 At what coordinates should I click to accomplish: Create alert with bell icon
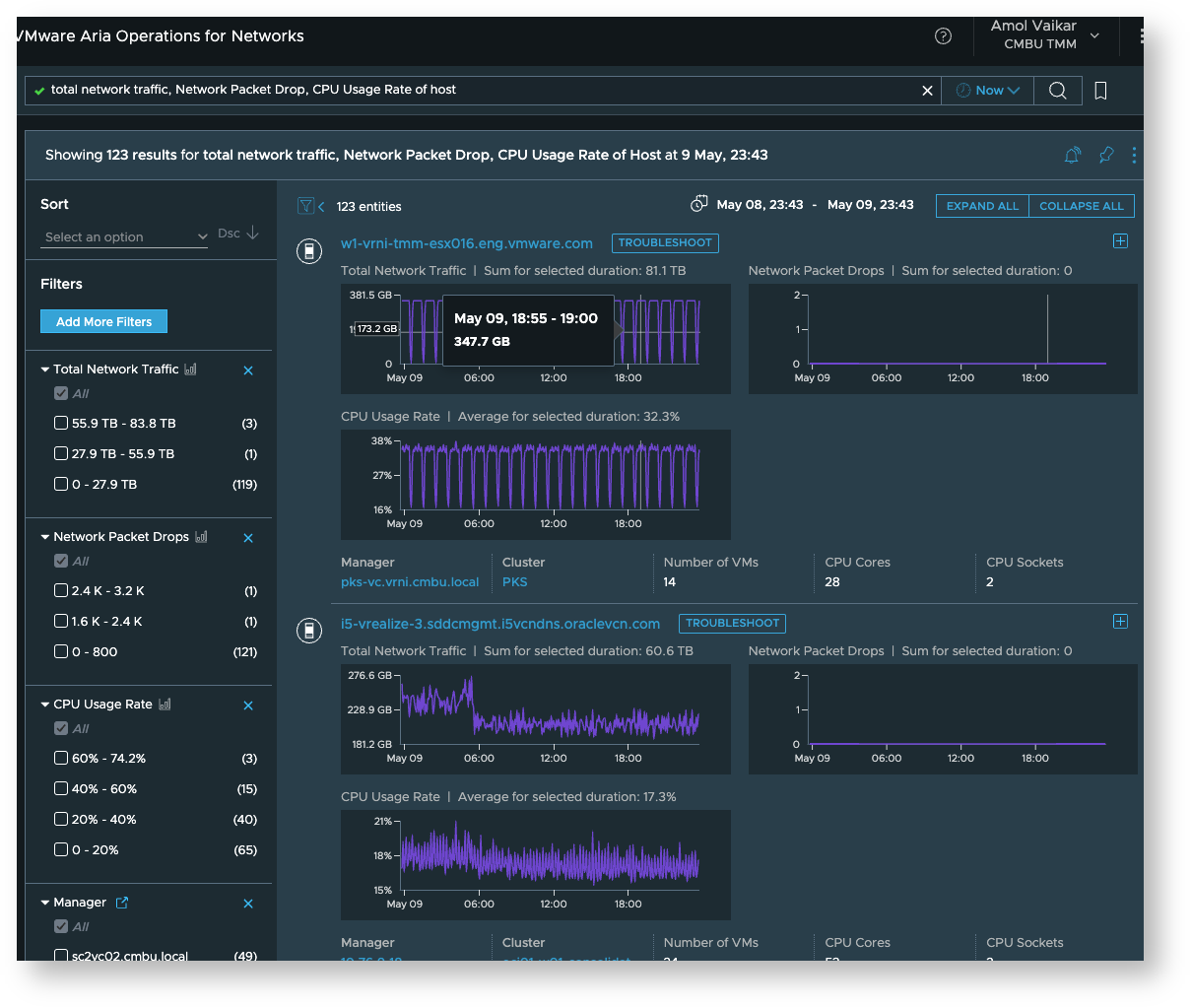(1073, 155)
